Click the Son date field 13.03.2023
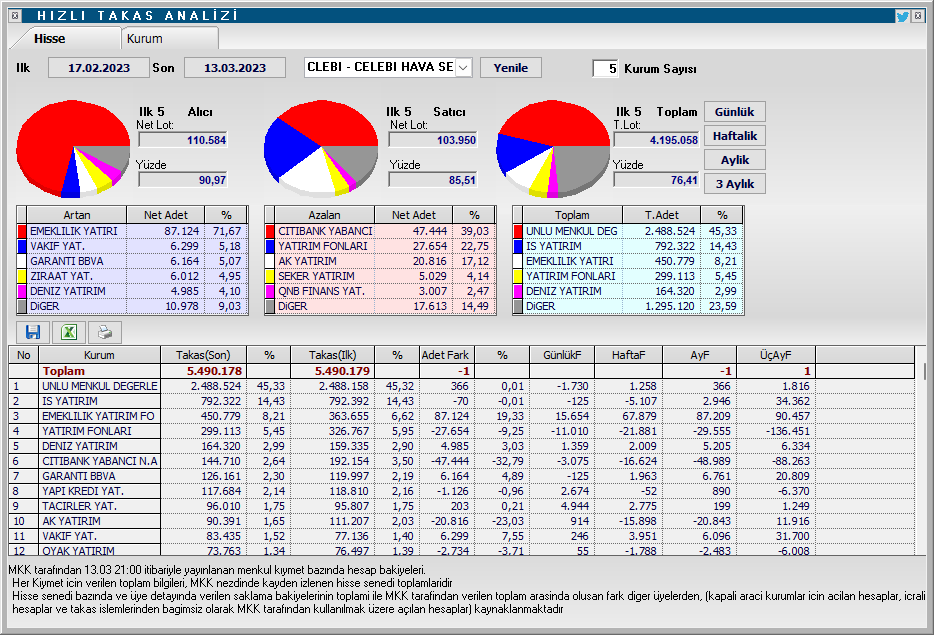This screenshot has height=635, width=934. click(x=235, y=67)
